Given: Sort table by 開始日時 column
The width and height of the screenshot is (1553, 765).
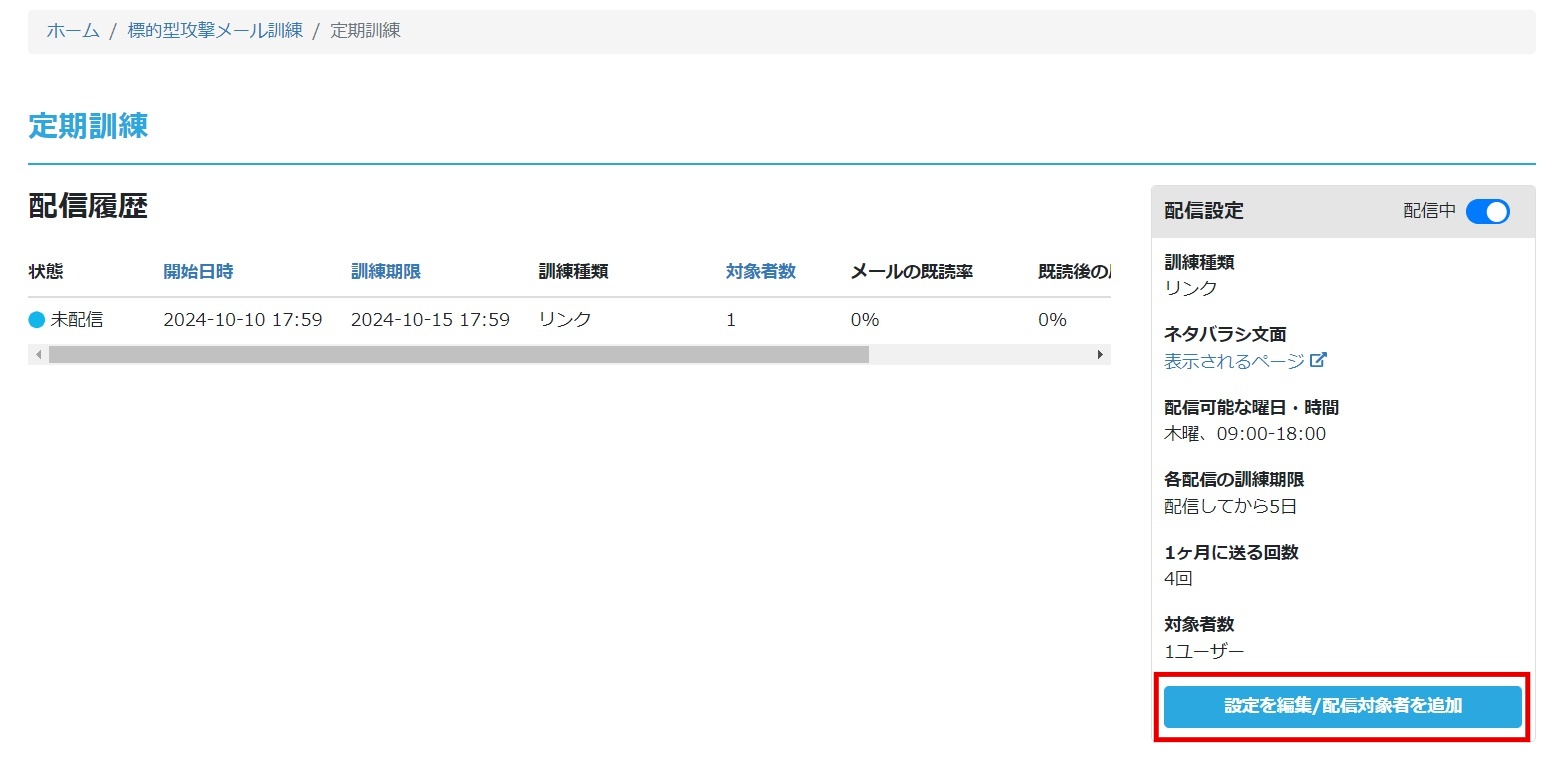Looking at the screenshot, I should tap(198, 271).
